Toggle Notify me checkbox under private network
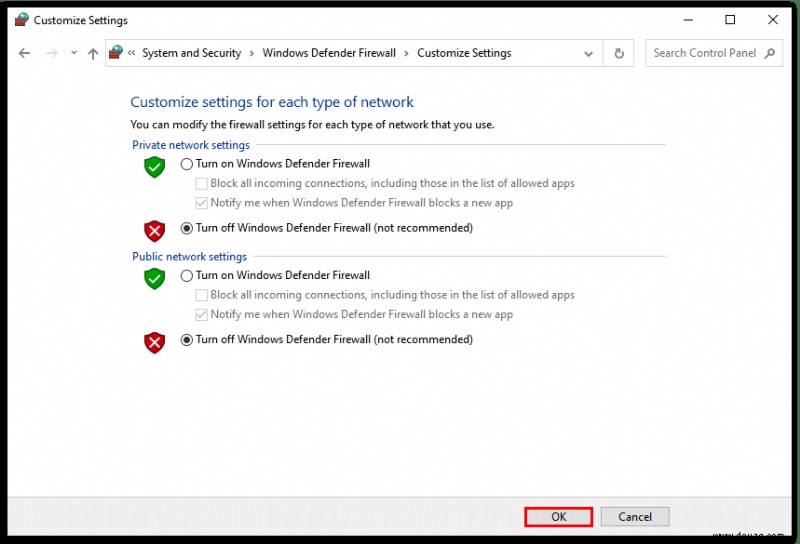Image resolution: width=800 pixels, height=544 pixels. 202,203
